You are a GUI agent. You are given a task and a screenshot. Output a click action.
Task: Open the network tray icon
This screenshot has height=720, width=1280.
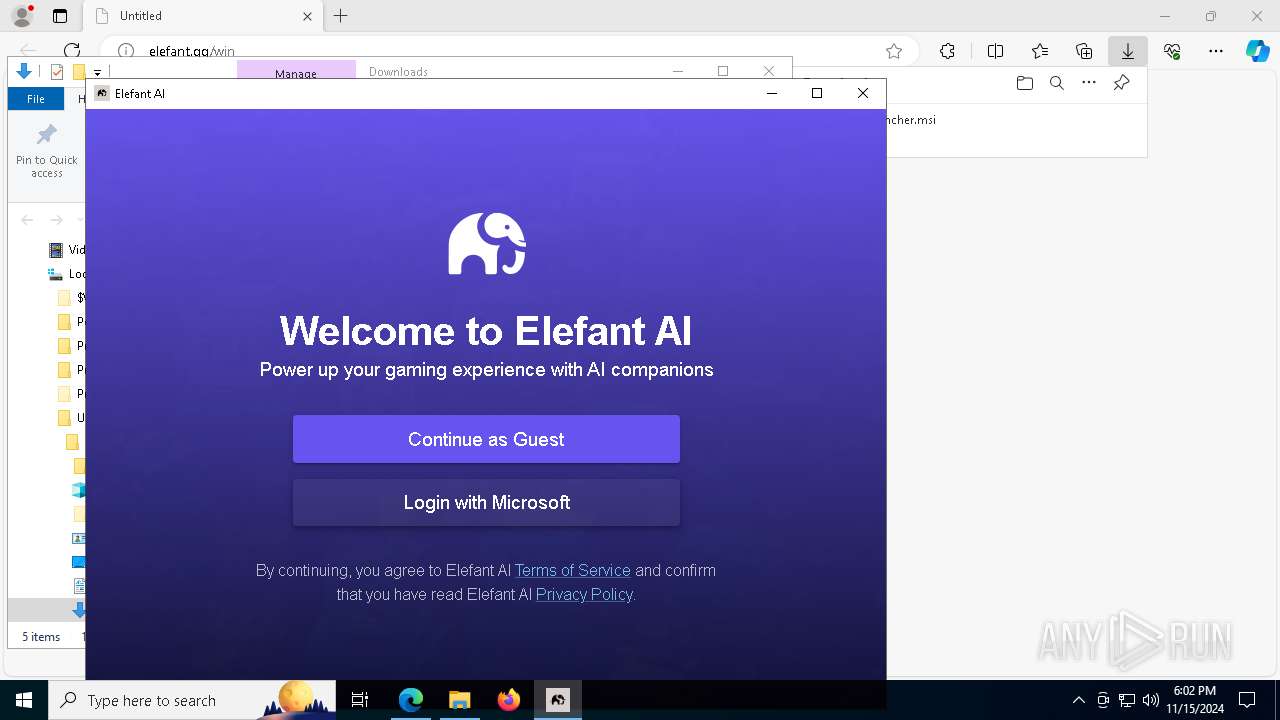pos(1127,700)
